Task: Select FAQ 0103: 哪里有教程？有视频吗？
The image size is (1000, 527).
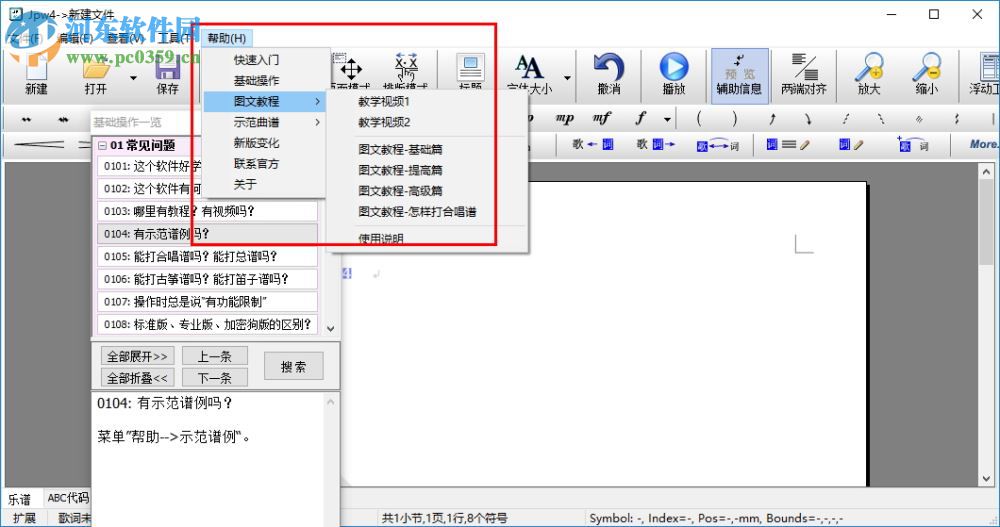Action: pyautogui.click(x=207, y=211)
